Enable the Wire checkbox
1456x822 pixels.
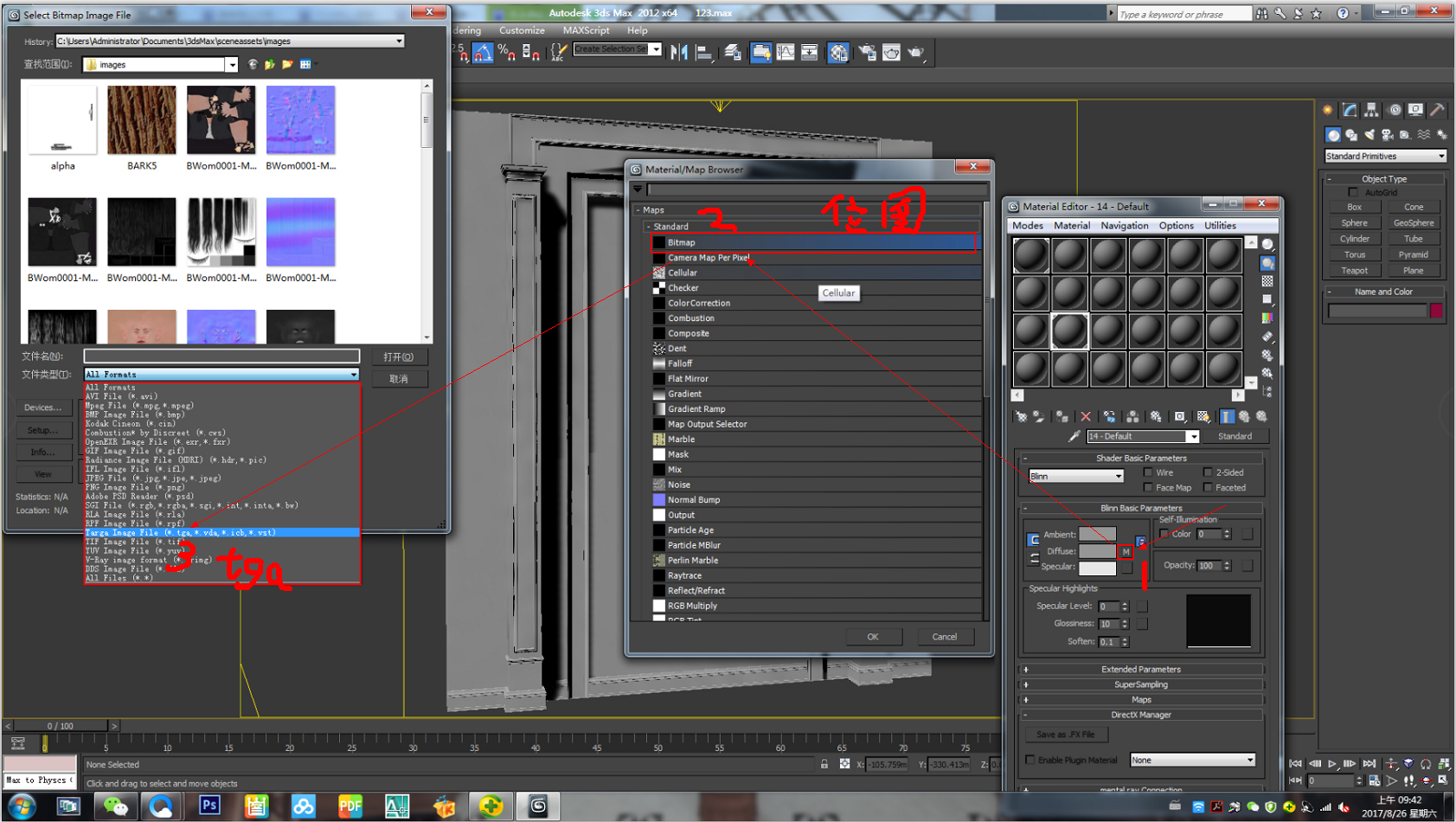click(x=1148, y=472)
